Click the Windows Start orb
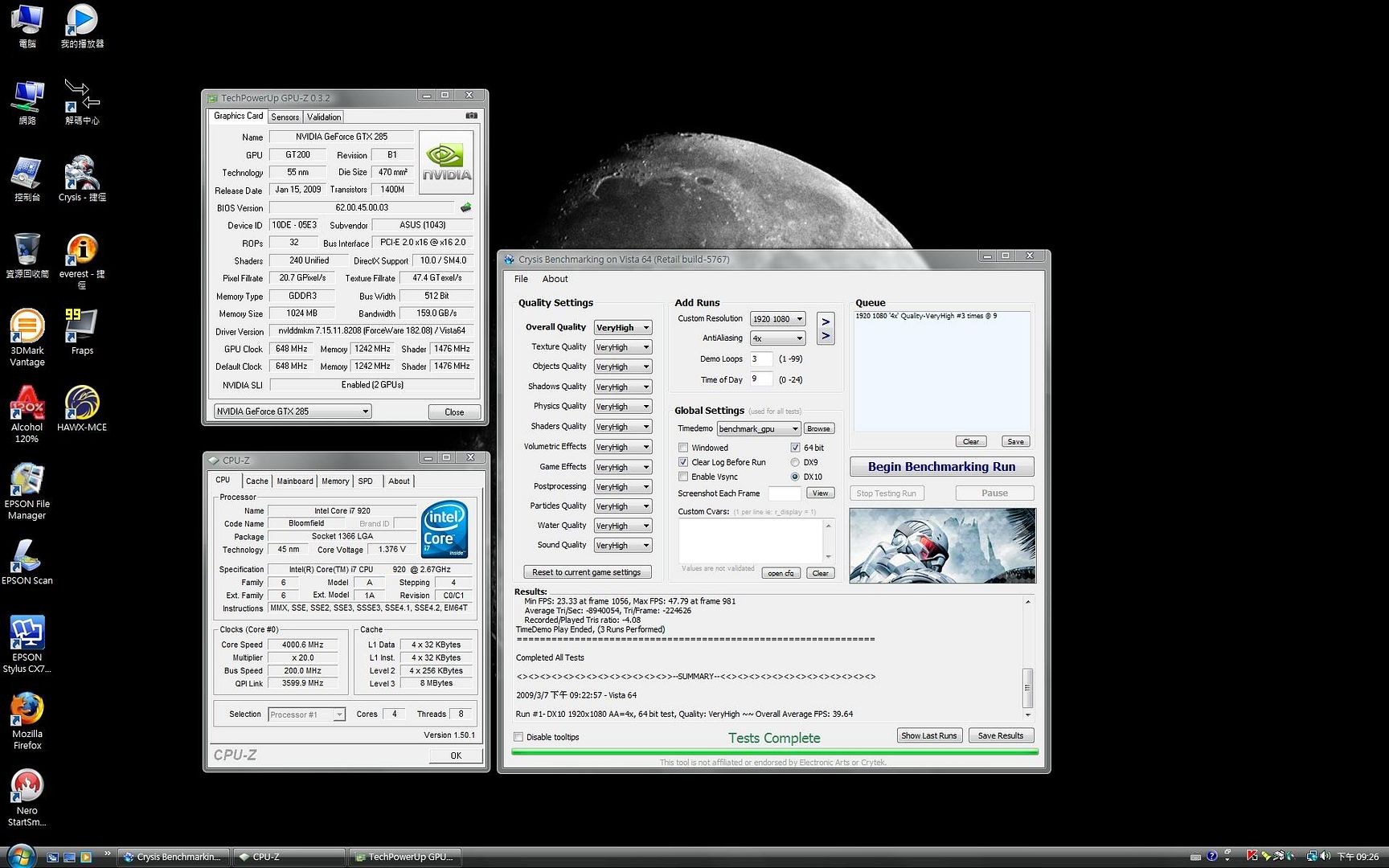This screenshot has height=868, width=1389. (x=21, y=856)
